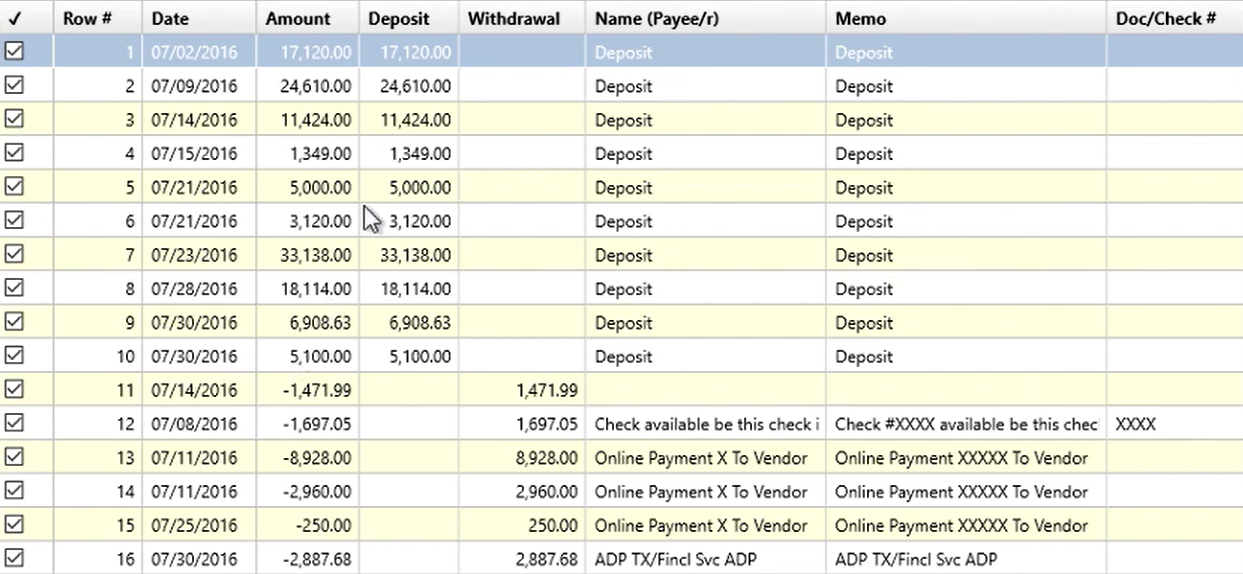Select the date cell 07/28/2016

coord(199,289)
